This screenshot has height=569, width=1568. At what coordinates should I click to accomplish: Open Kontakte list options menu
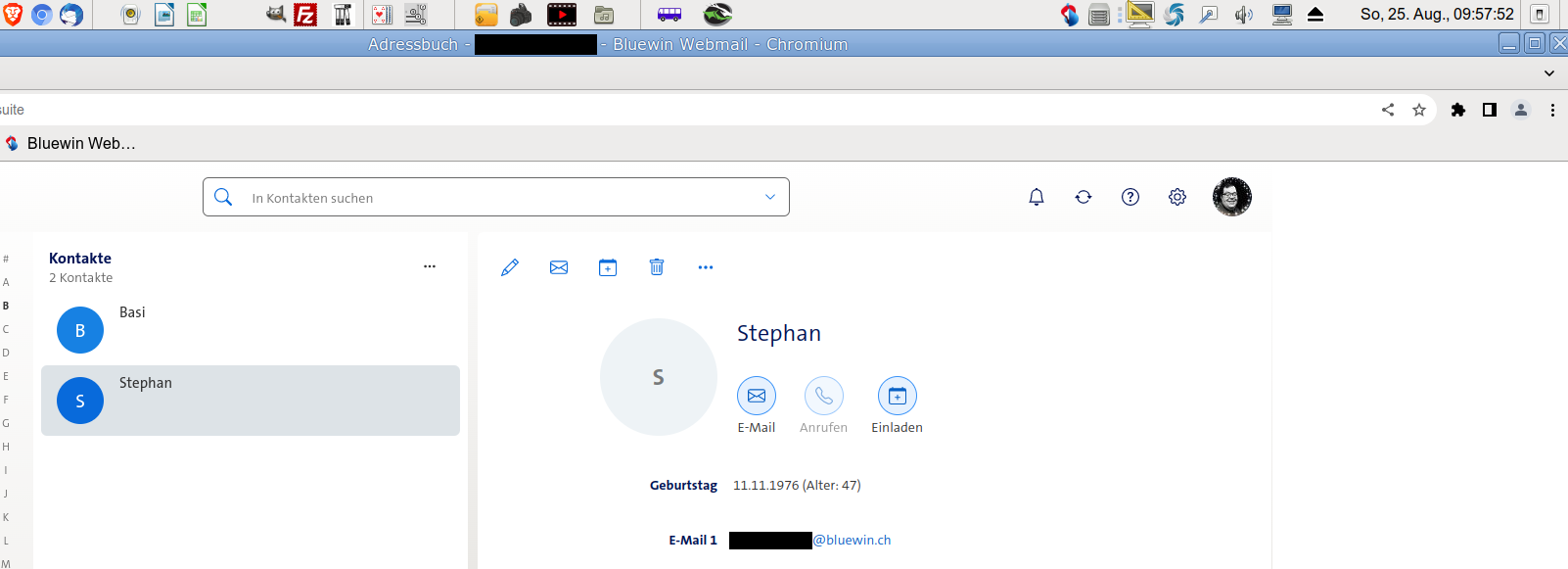(430, 266)
